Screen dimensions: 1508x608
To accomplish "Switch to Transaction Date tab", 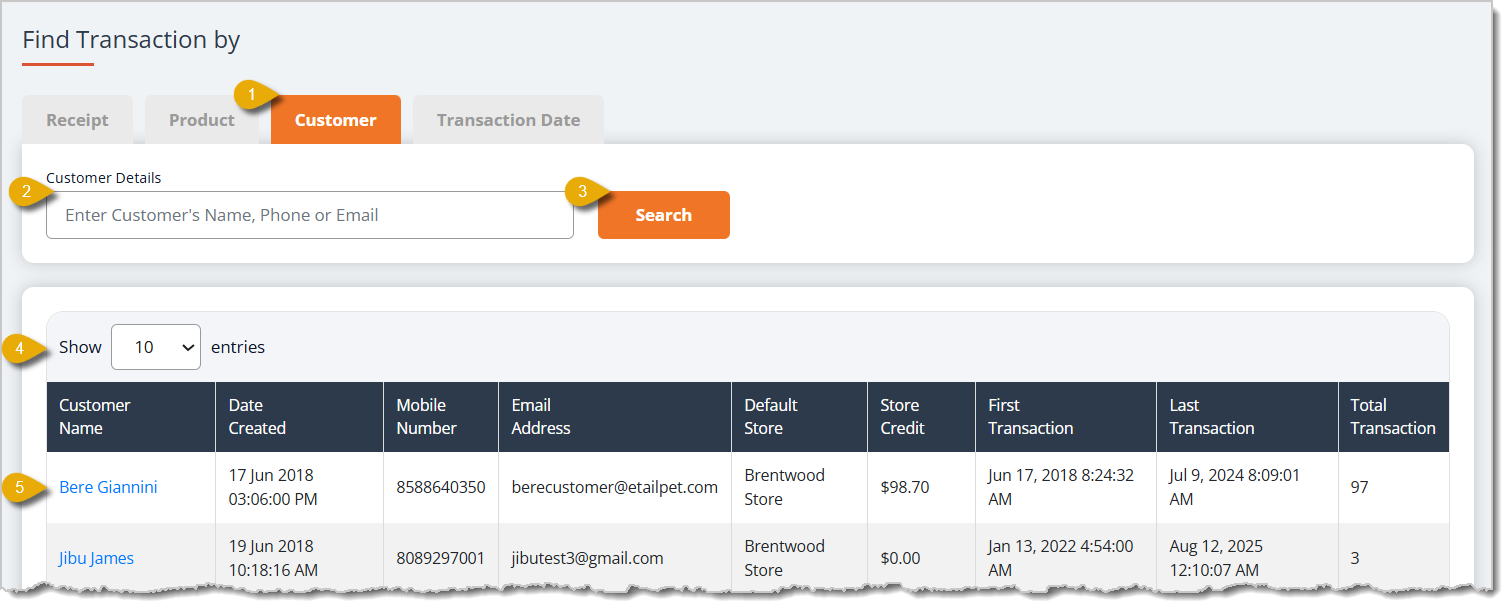I will coord(508,120).
